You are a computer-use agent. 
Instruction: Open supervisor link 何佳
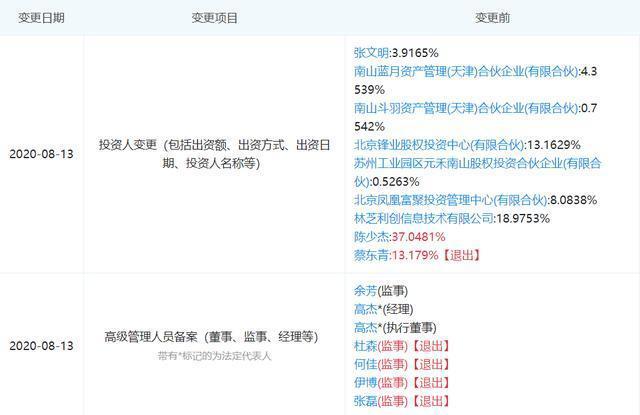click(x=365, y=364)
